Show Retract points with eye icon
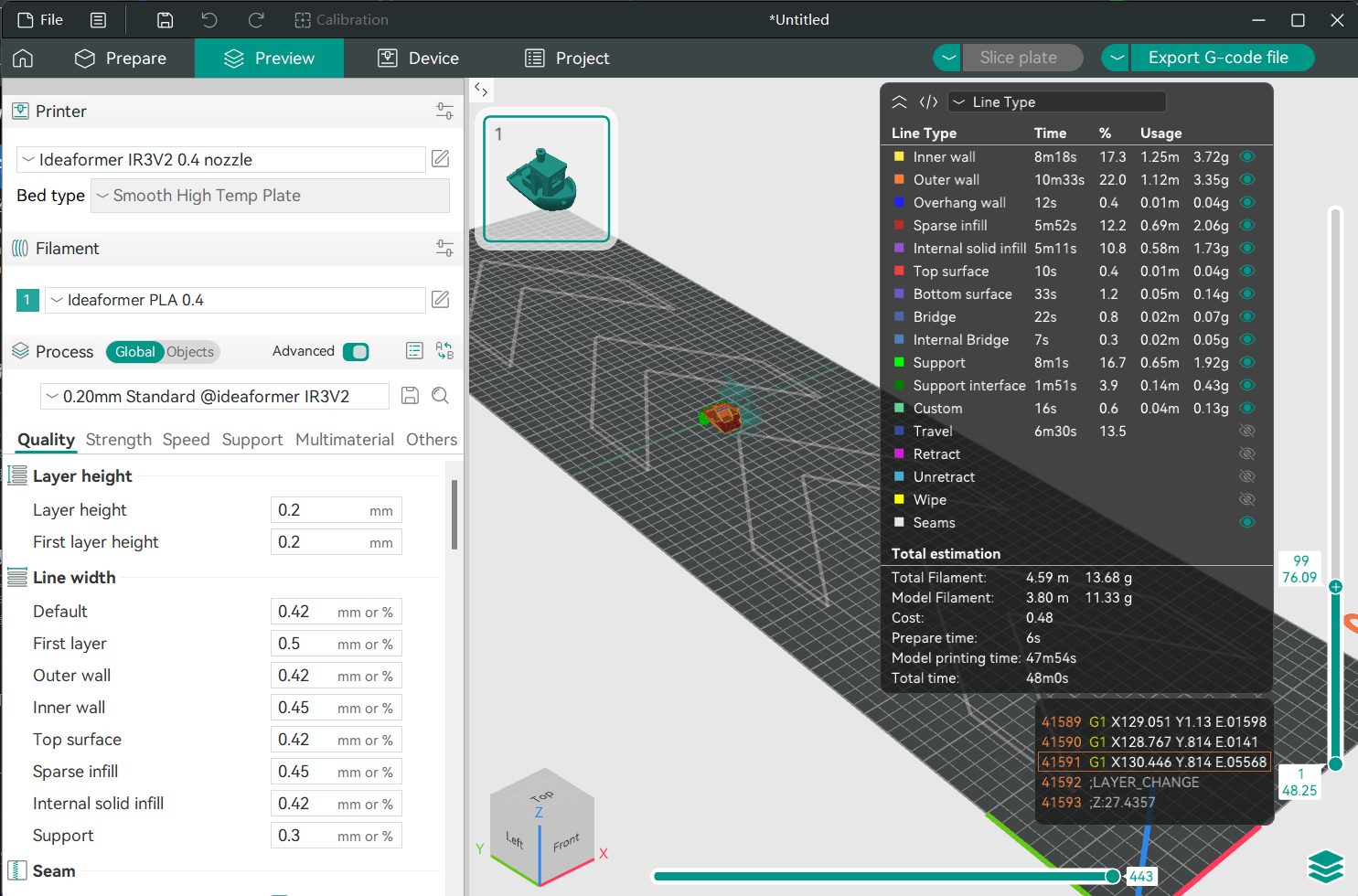 pos(1247,453)
